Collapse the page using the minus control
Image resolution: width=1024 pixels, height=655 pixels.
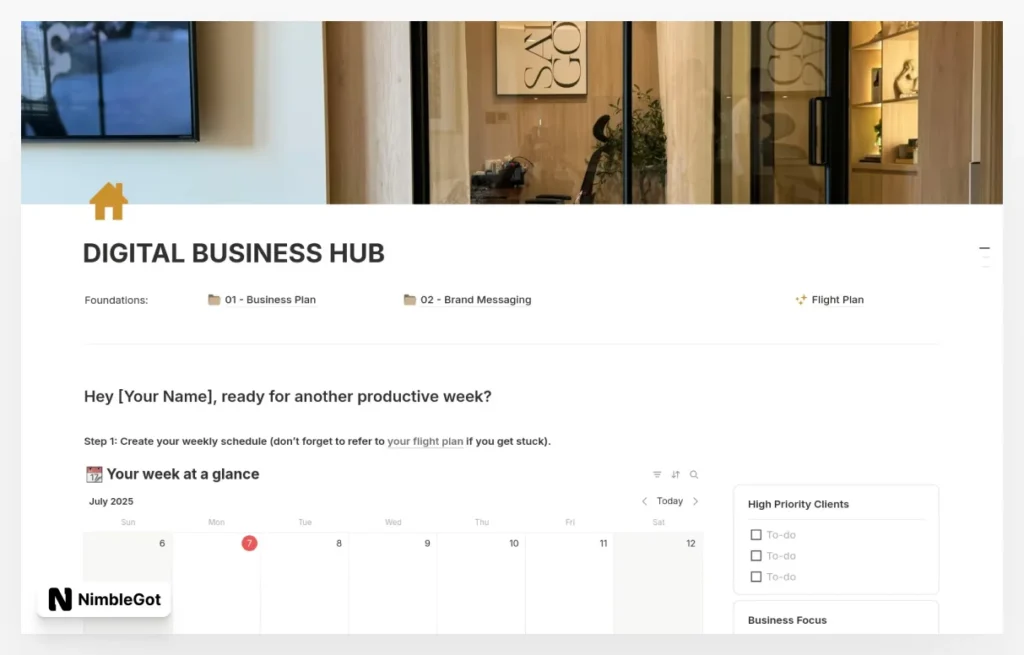coord(984,249)
